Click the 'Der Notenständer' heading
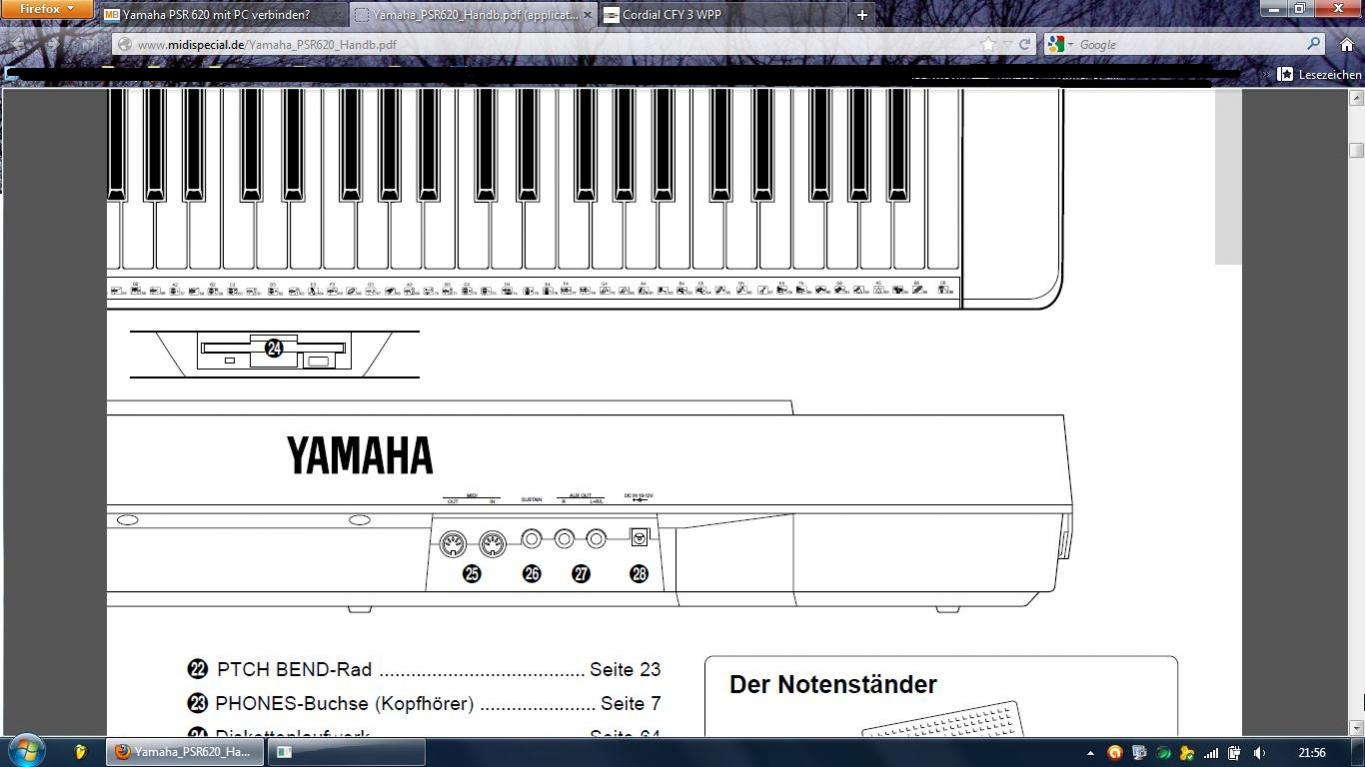 [833, 685]
